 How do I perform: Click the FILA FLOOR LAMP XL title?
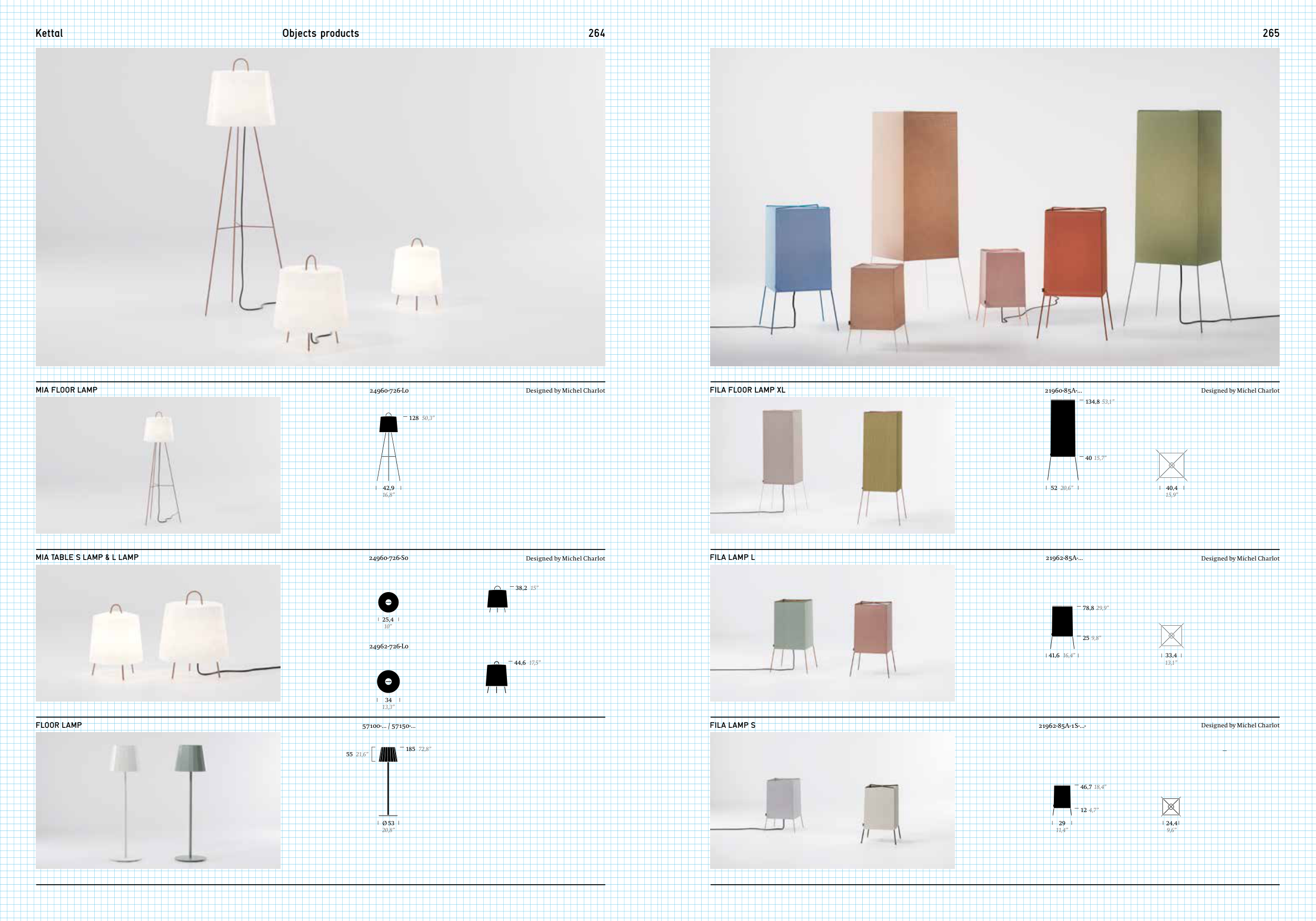[x=747, y=390]
